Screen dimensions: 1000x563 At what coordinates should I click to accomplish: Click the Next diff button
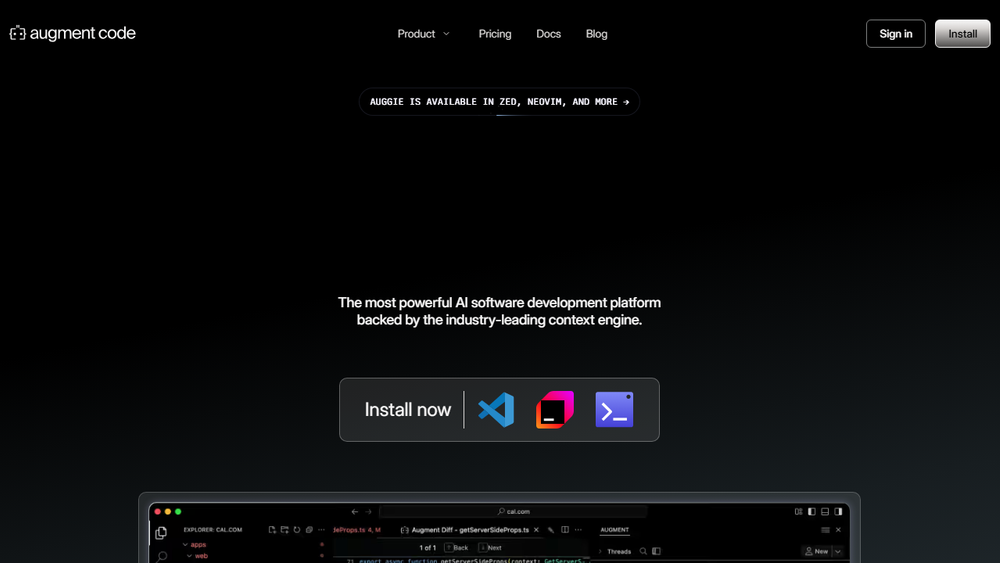490,548
